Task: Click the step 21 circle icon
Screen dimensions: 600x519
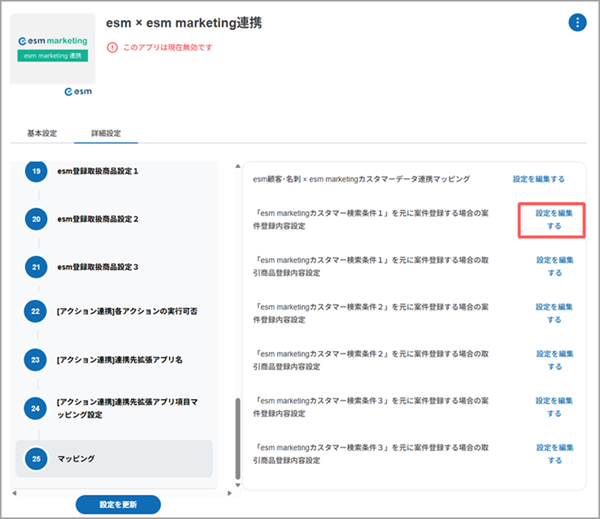Action: [x=36, y=266]
